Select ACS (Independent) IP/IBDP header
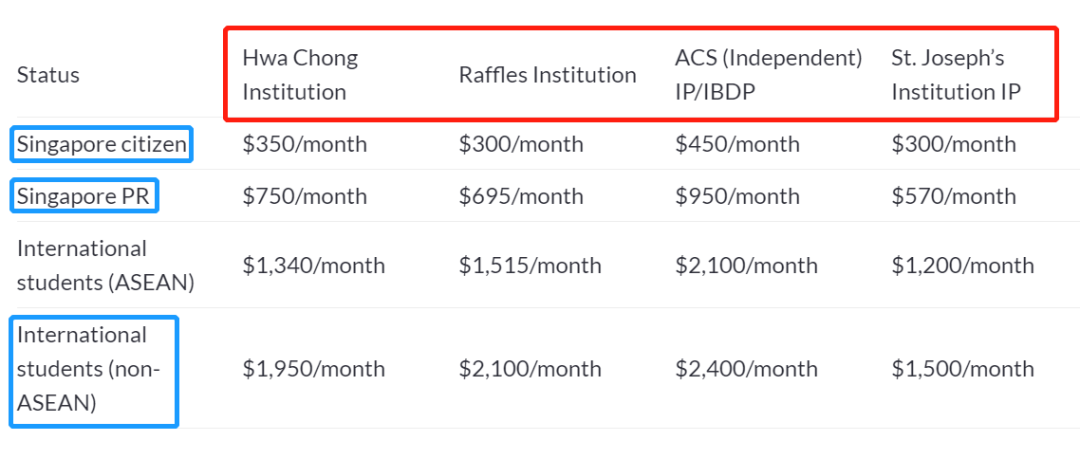This screenshot has width=1080, height=459. pyautogui.click(x=769, y=75)
